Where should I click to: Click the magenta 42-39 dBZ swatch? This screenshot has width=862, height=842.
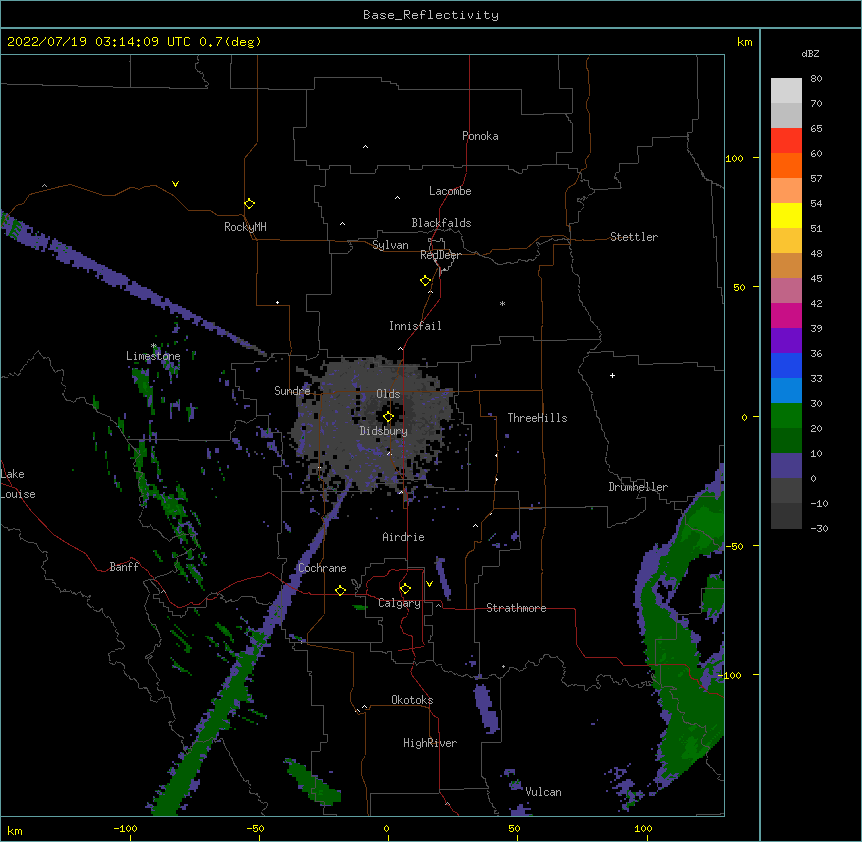coord(786,315)
